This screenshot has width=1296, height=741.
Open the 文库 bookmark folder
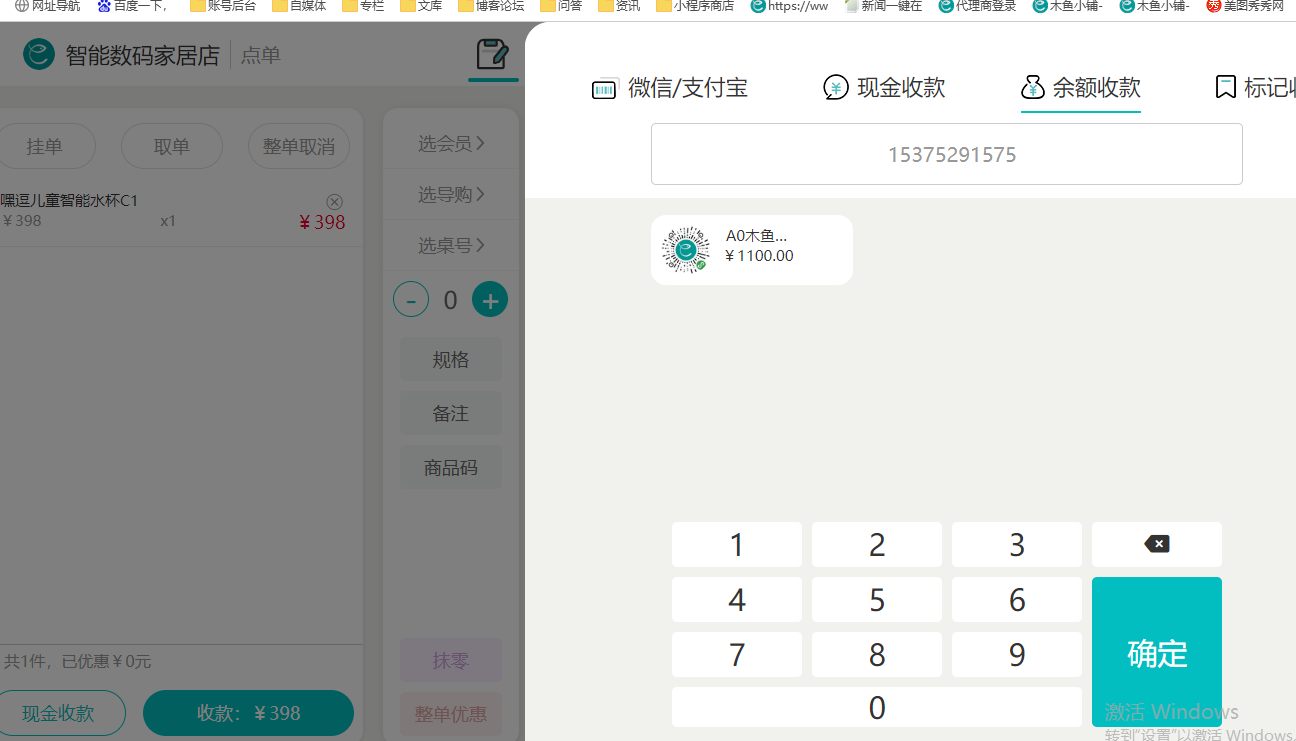click(421, 6)
